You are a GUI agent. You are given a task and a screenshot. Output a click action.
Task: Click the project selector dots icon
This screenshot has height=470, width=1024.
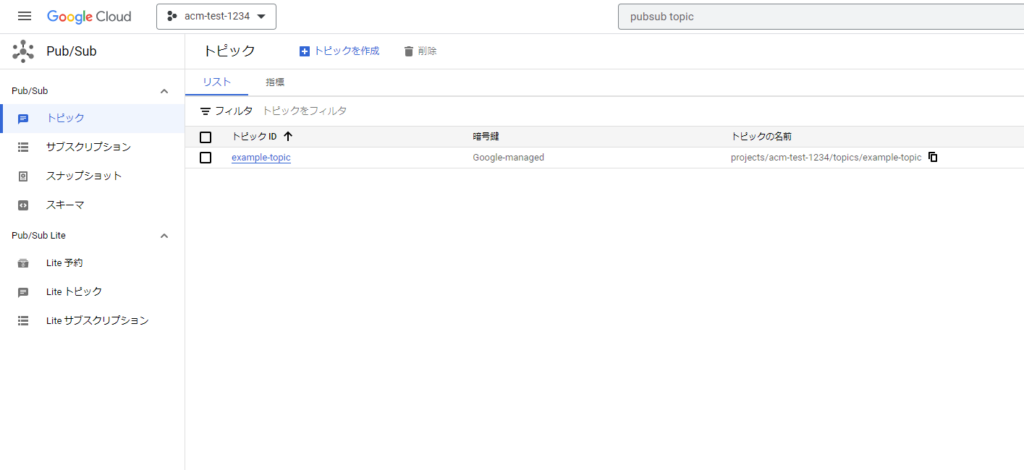(172, 16)
